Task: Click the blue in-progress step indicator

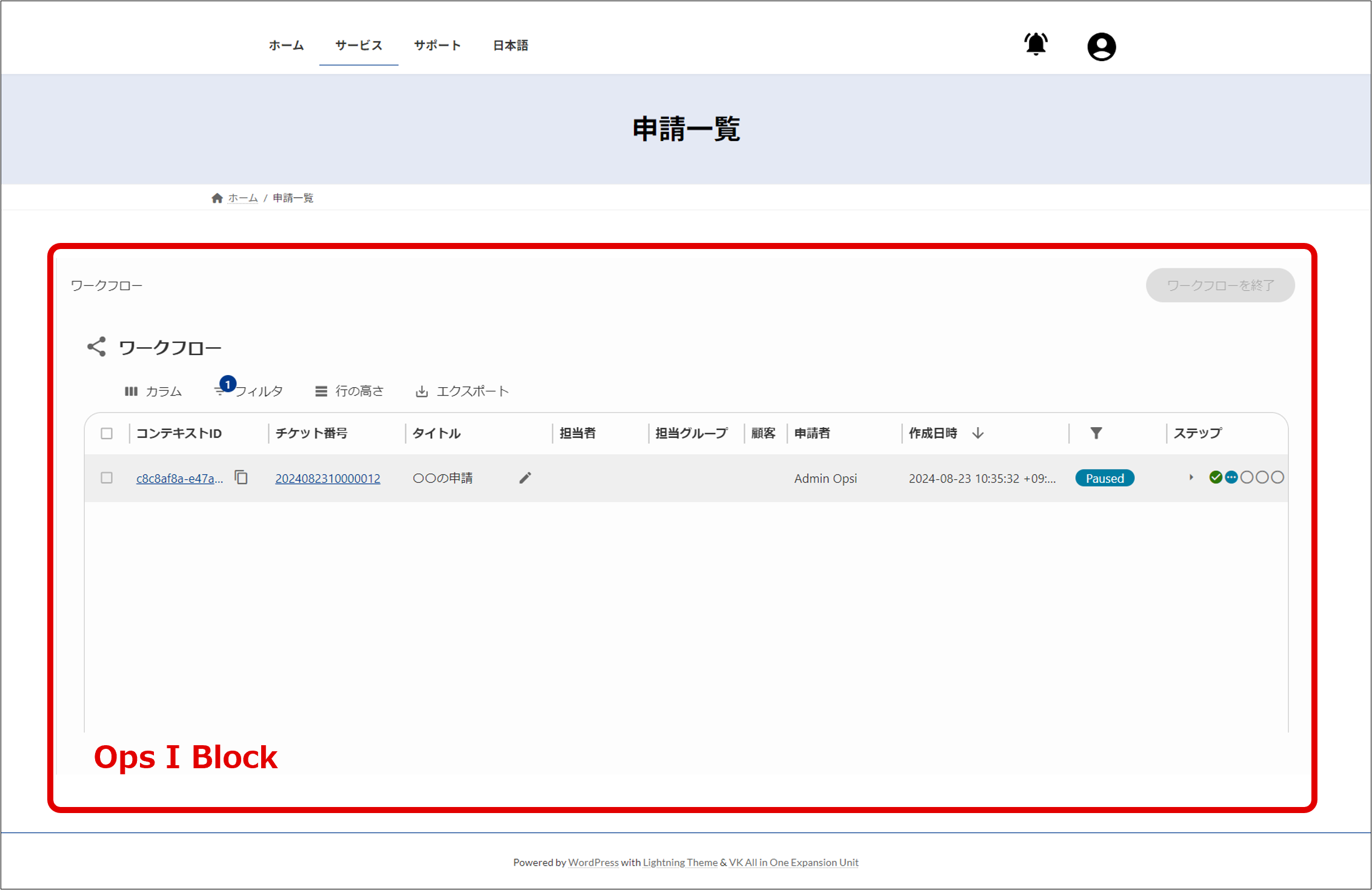Action: 1231,477
